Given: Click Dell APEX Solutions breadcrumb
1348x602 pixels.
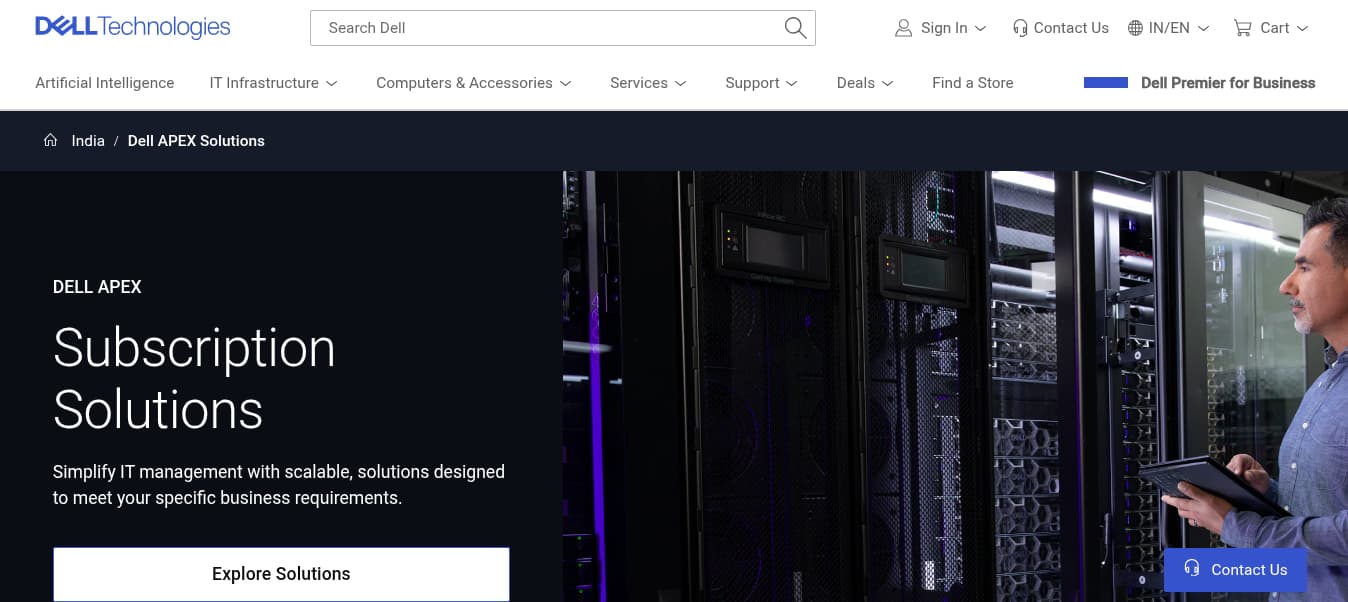Looking at the screenshot, I should [x=196, y=141].
